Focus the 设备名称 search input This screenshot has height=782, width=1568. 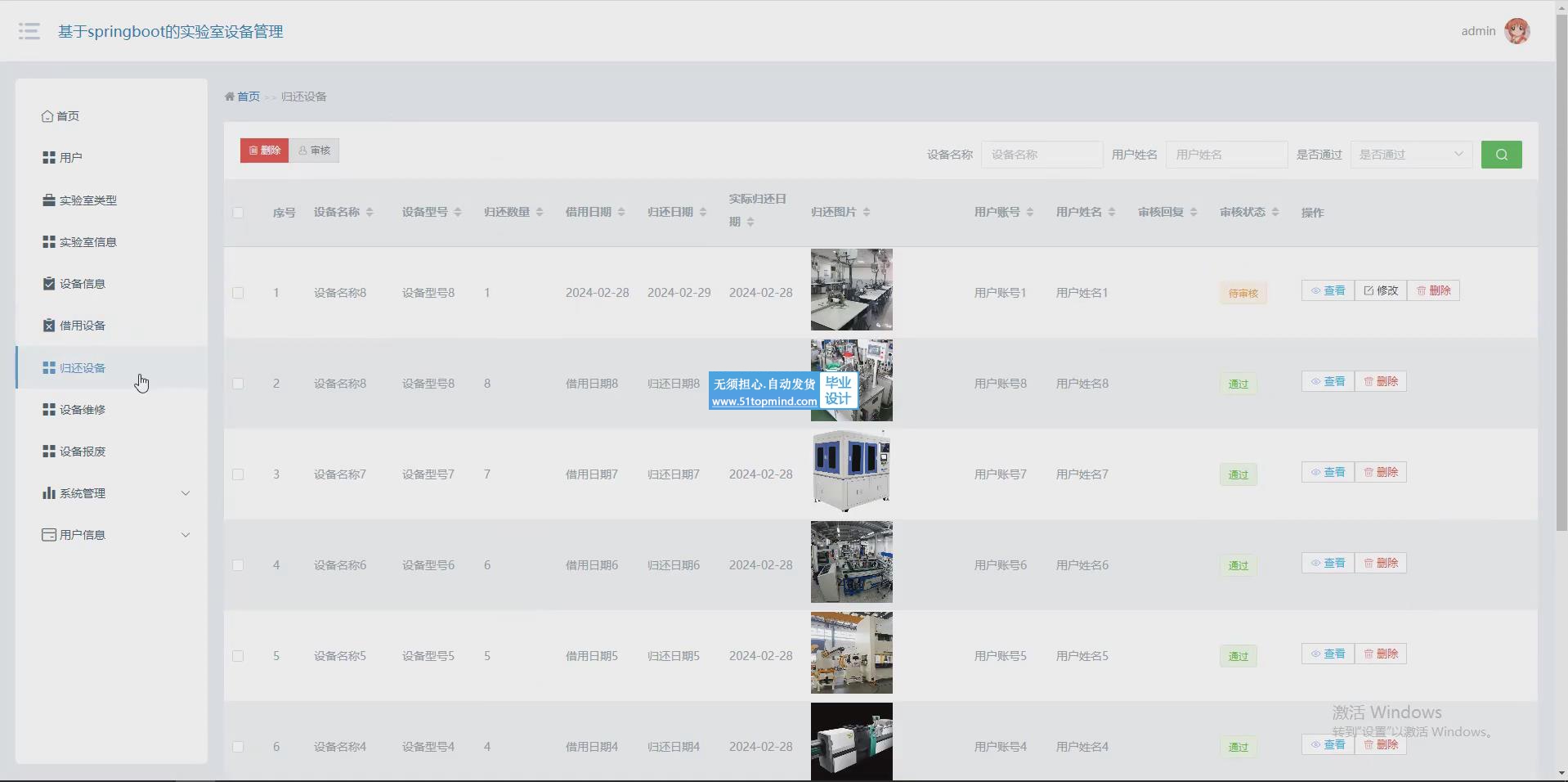1042,155
